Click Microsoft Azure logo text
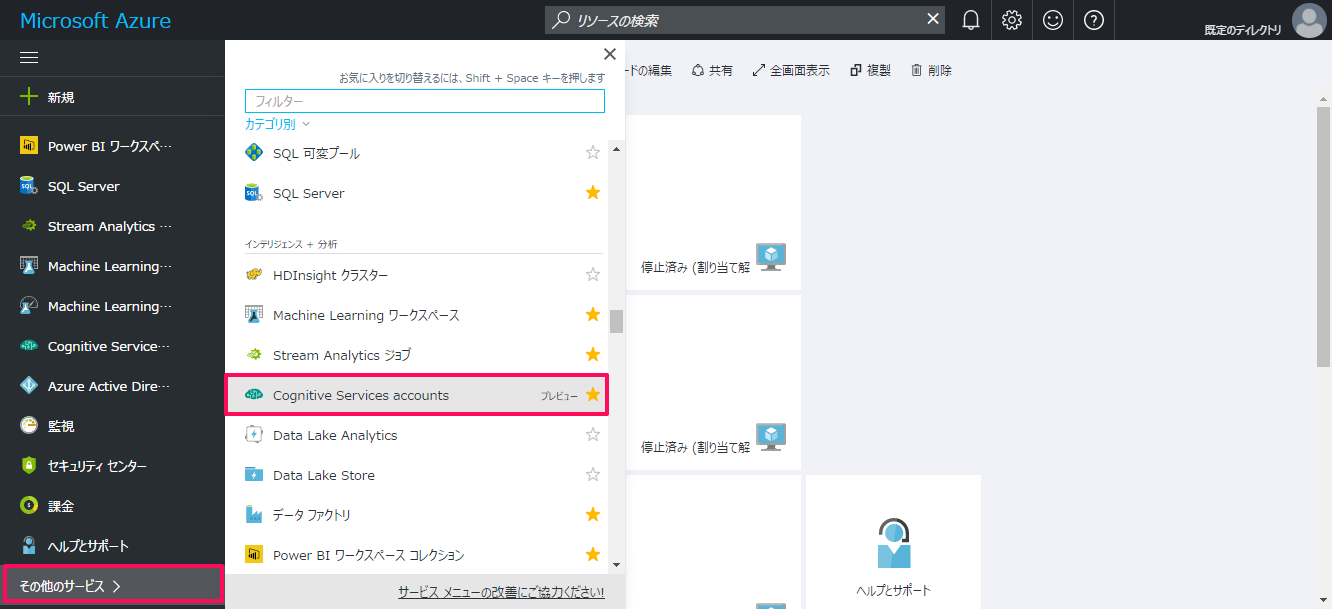1332x609 pixels. point(95,21)
